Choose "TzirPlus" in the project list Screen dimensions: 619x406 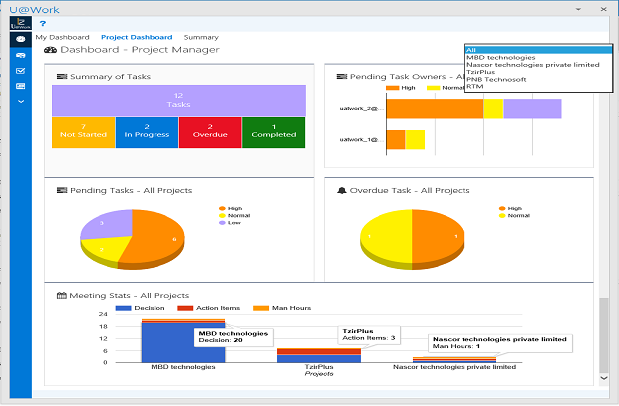tap(481, 72)
